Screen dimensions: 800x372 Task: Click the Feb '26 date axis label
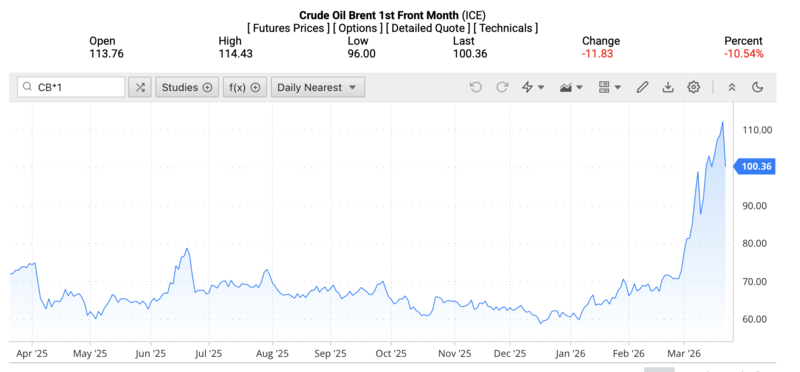click(629, 353)
